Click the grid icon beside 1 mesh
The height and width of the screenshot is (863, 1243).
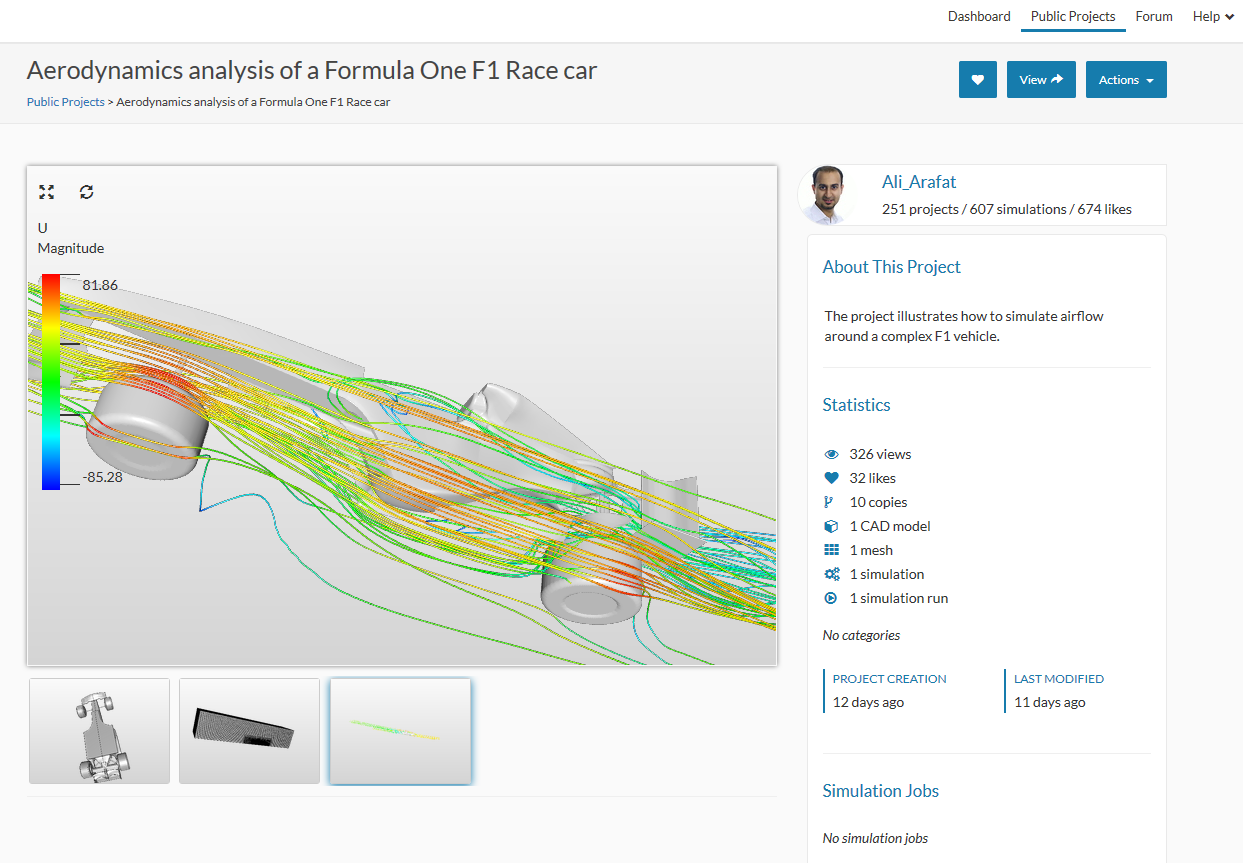(x=831, y=550)
